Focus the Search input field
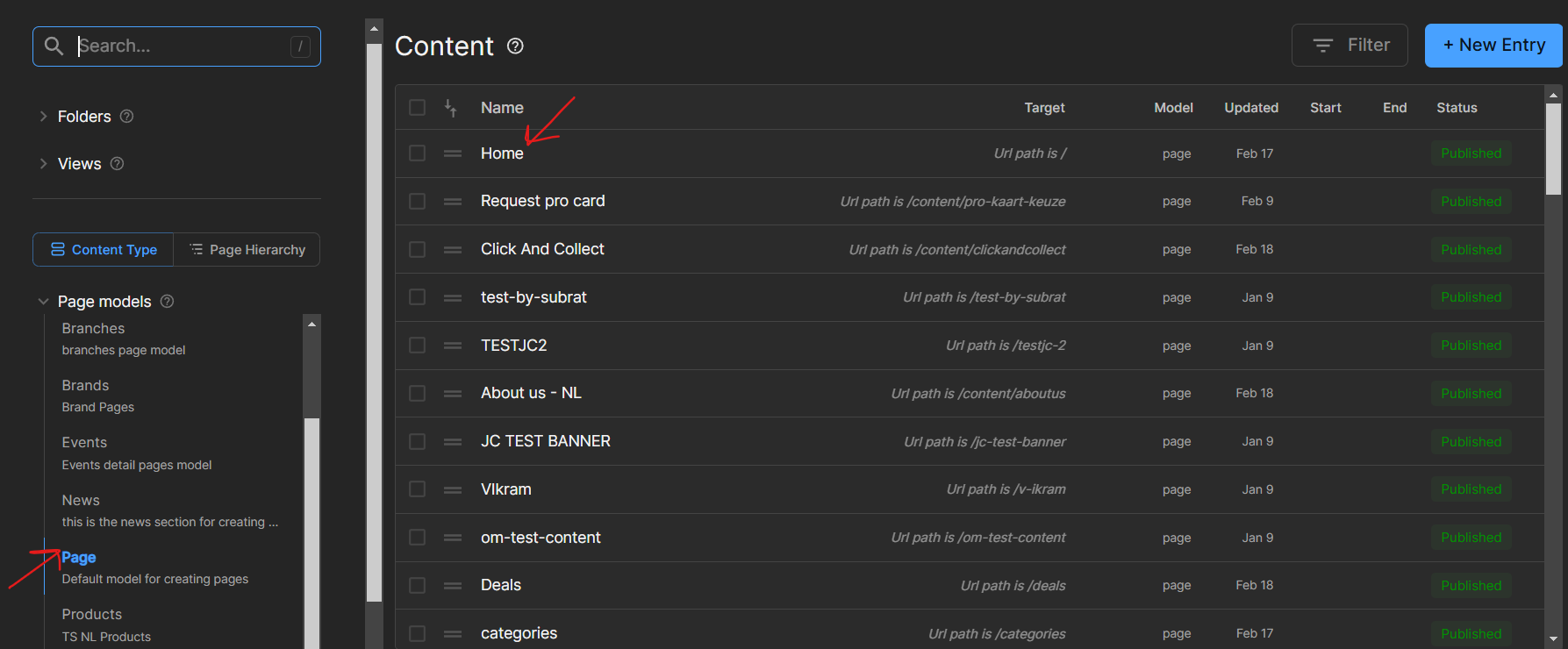The height and width of the screenshot is (649, 1568). [x=180, y=46]
